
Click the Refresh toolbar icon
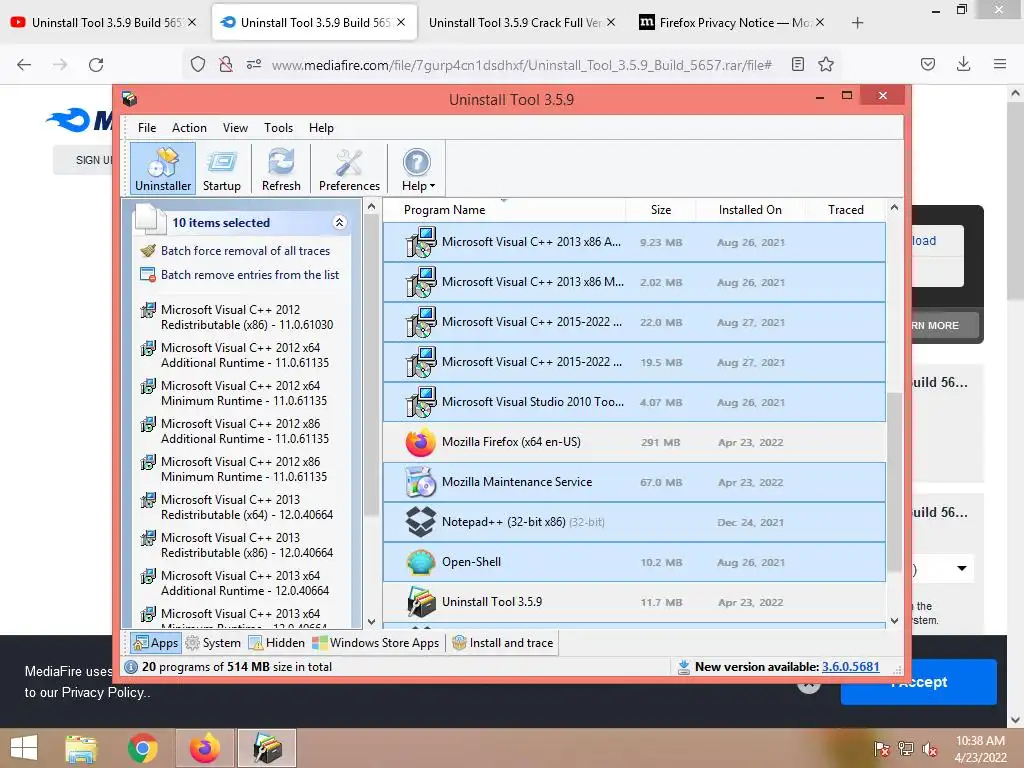point(281,168)
